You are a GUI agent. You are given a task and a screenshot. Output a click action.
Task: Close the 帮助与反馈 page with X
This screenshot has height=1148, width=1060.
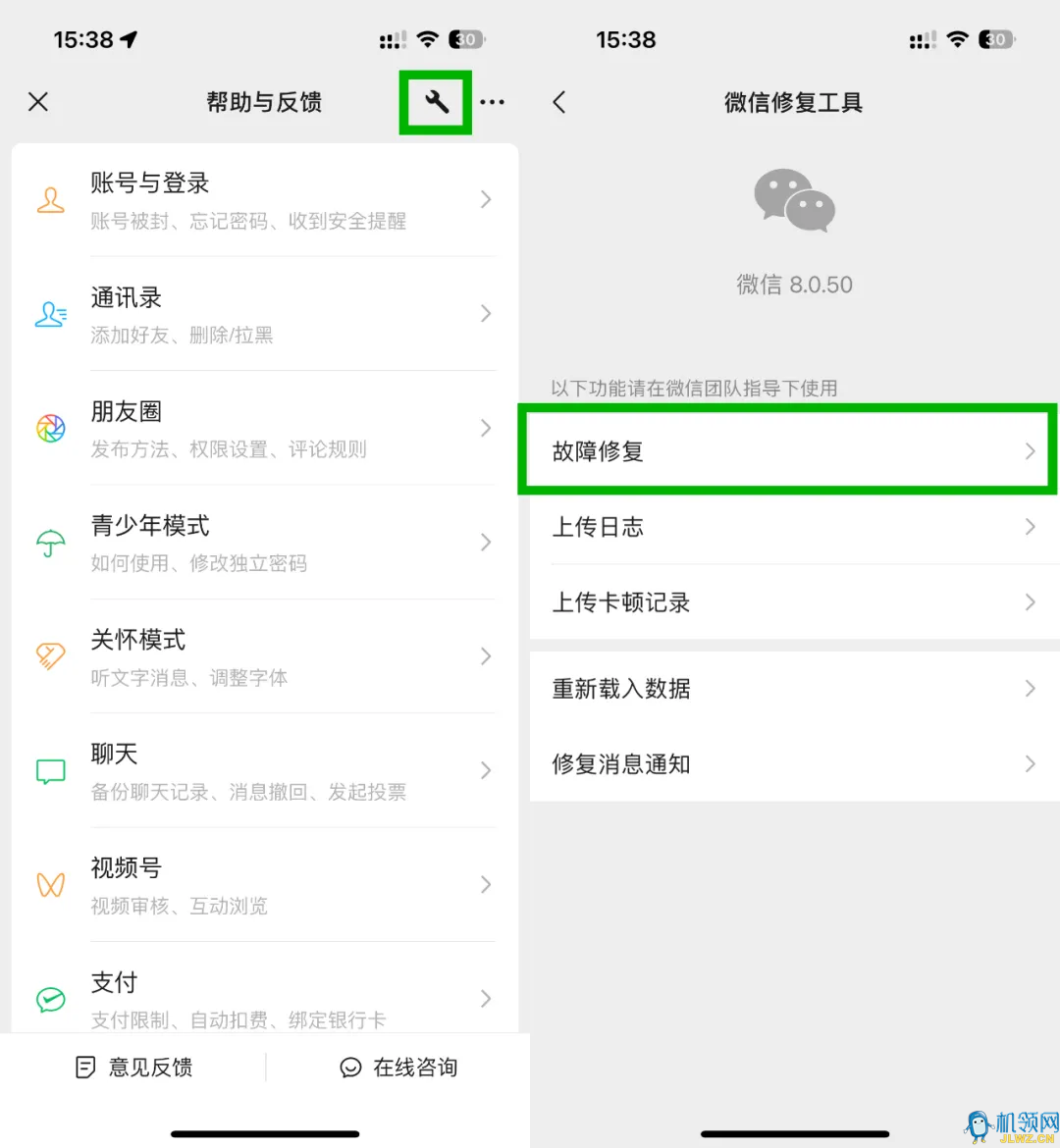coord(38,101)
